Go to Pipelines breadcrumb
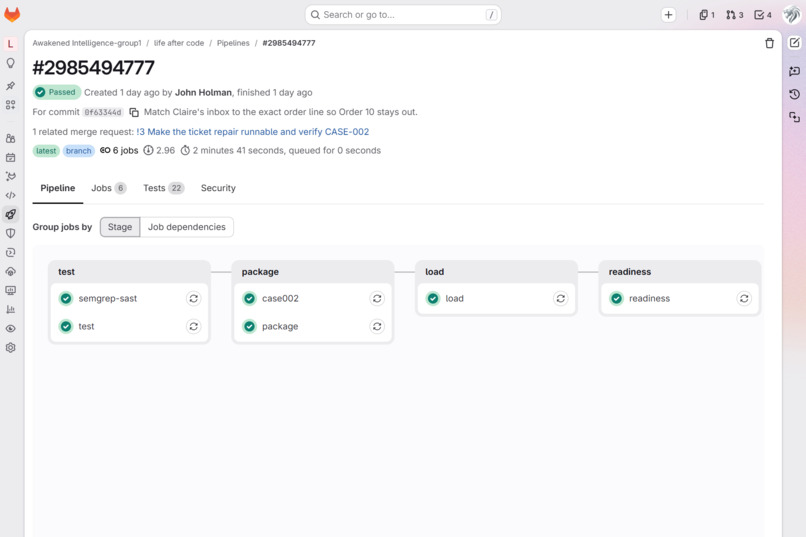Image resolution: width=806 pixels, height=537 pixels. click(x=233, y=43)
